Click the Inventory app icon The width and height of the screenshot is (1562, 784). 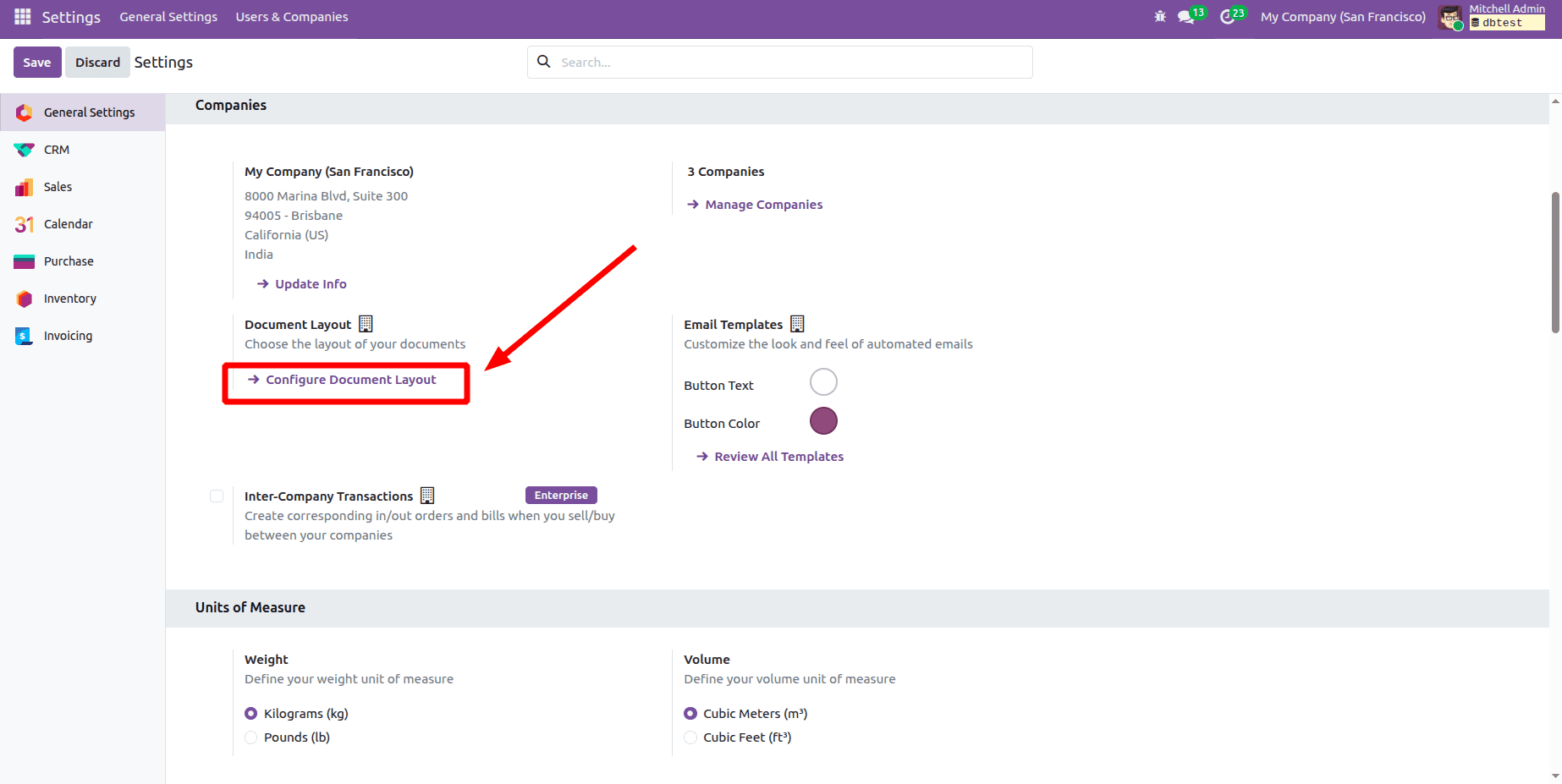(x=24, y=299)
